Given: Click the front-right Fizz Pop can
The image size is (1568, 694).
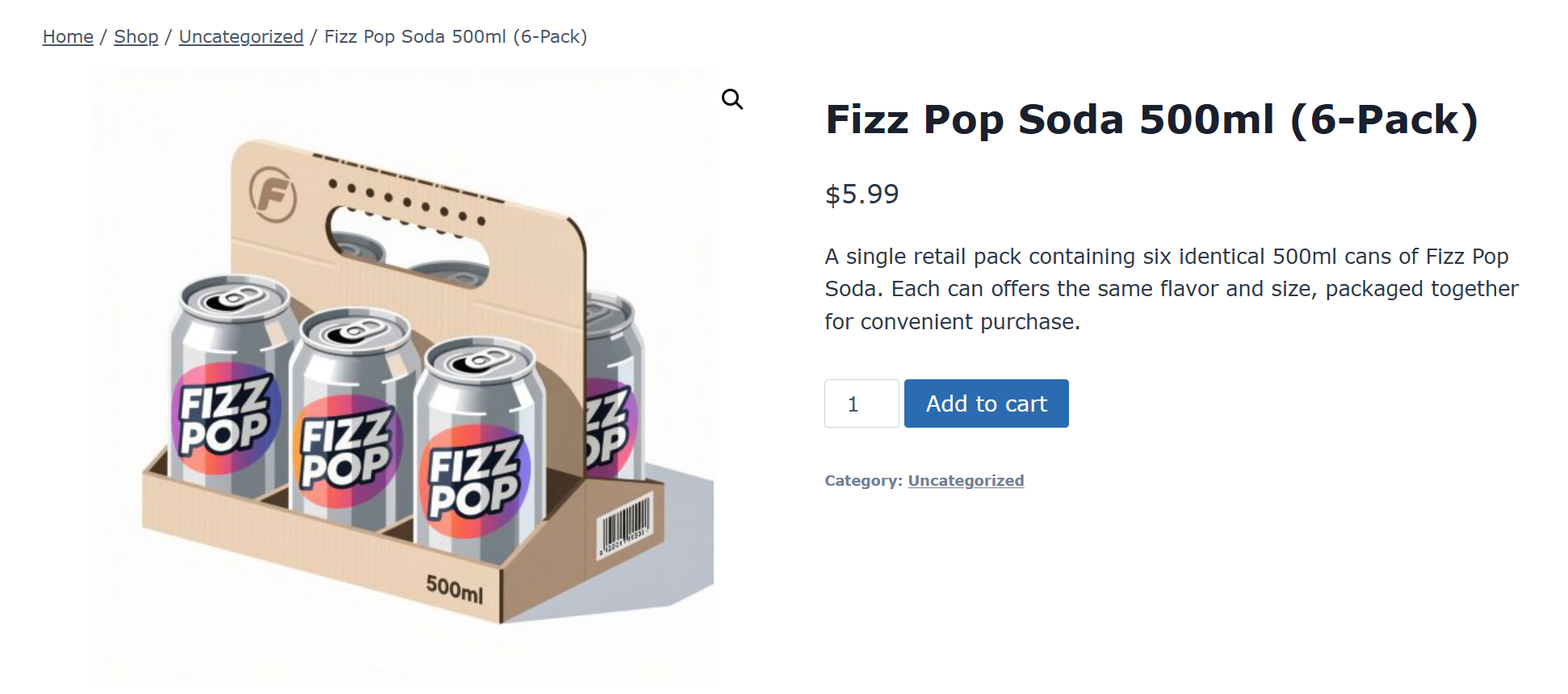Looking at the screenshot, I should [478, 452].
